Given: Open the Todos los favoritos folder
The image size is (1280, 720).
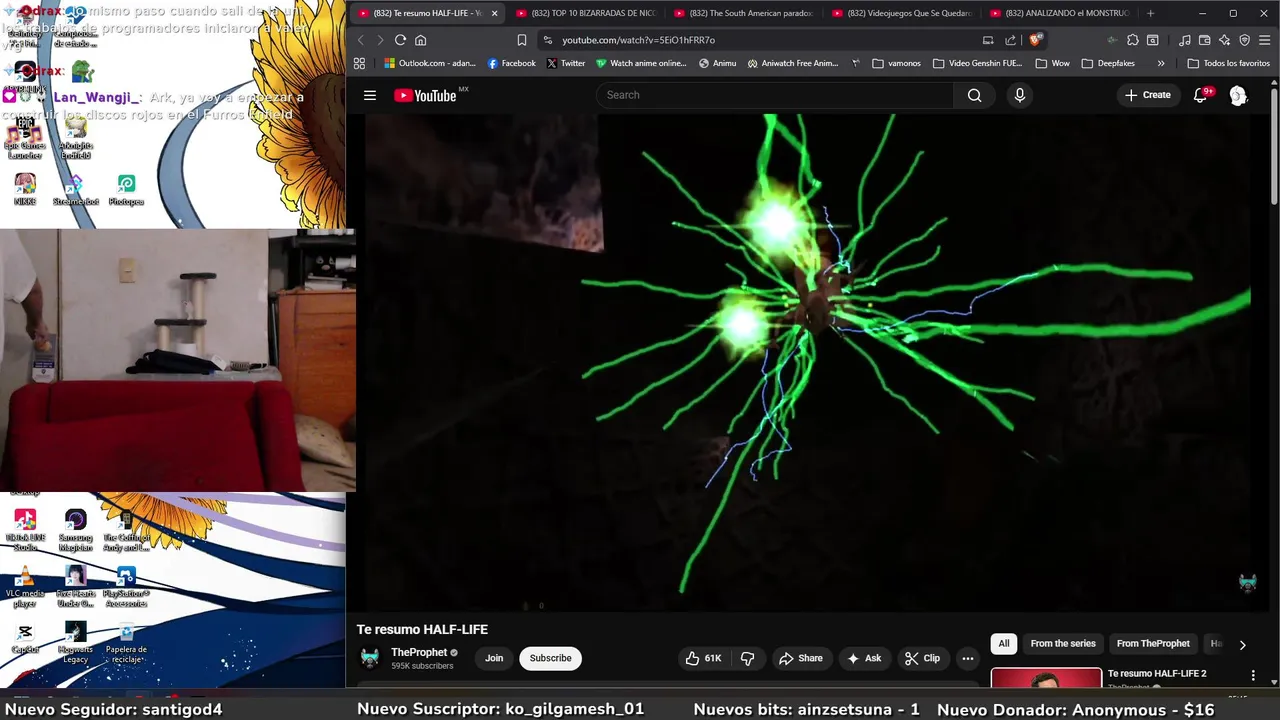Looking at the screenshot, I should 1228,63.
